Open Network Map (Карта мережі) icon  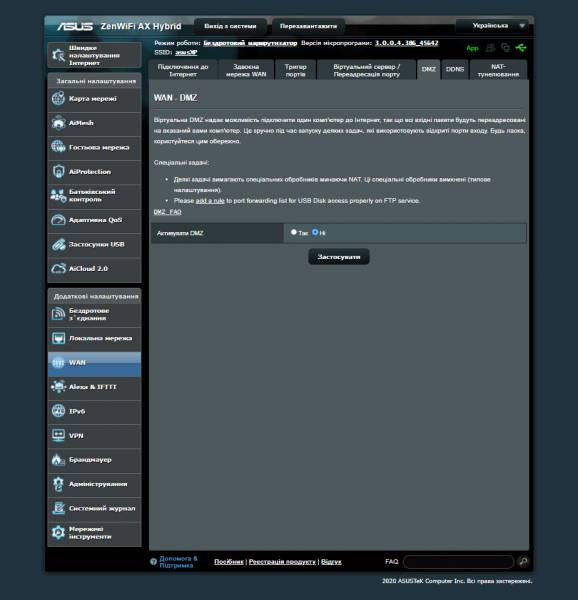pos(58,98)
